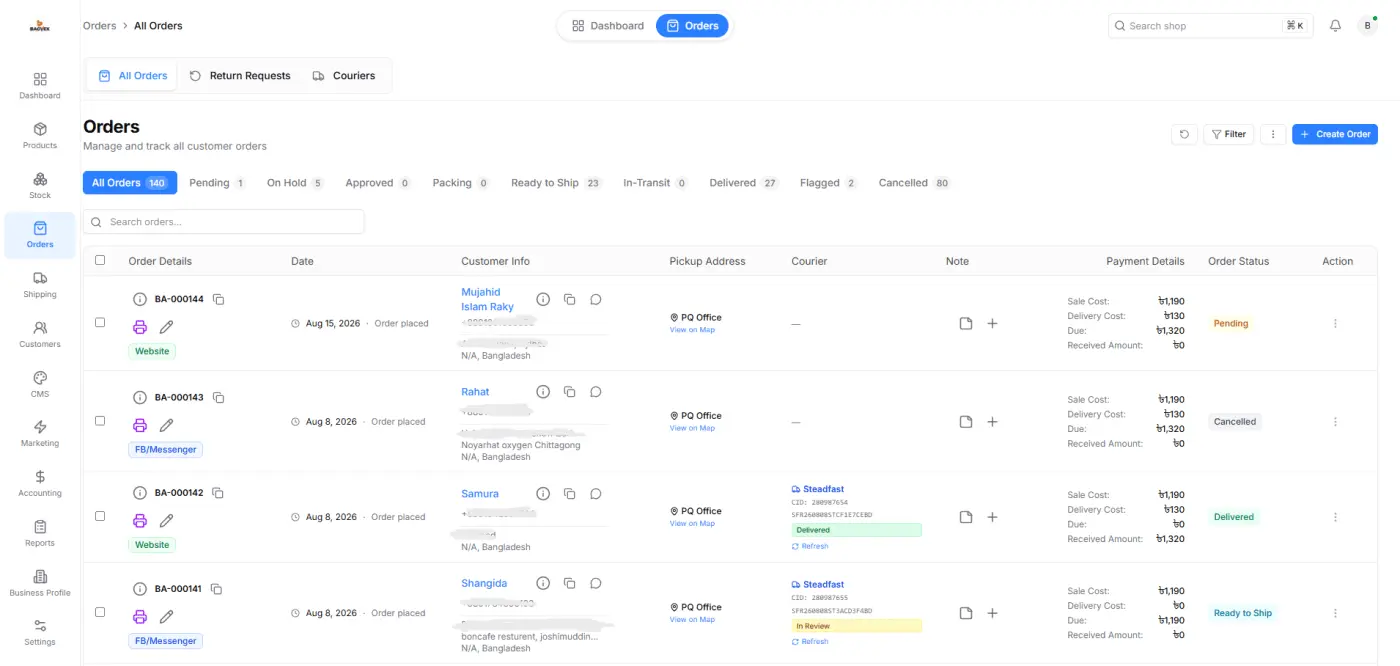This screenshot has width=1400, height=666.
Task: Open Dashboard in the left sidebar
Action: pyautogui.click(x=40, y=85)
